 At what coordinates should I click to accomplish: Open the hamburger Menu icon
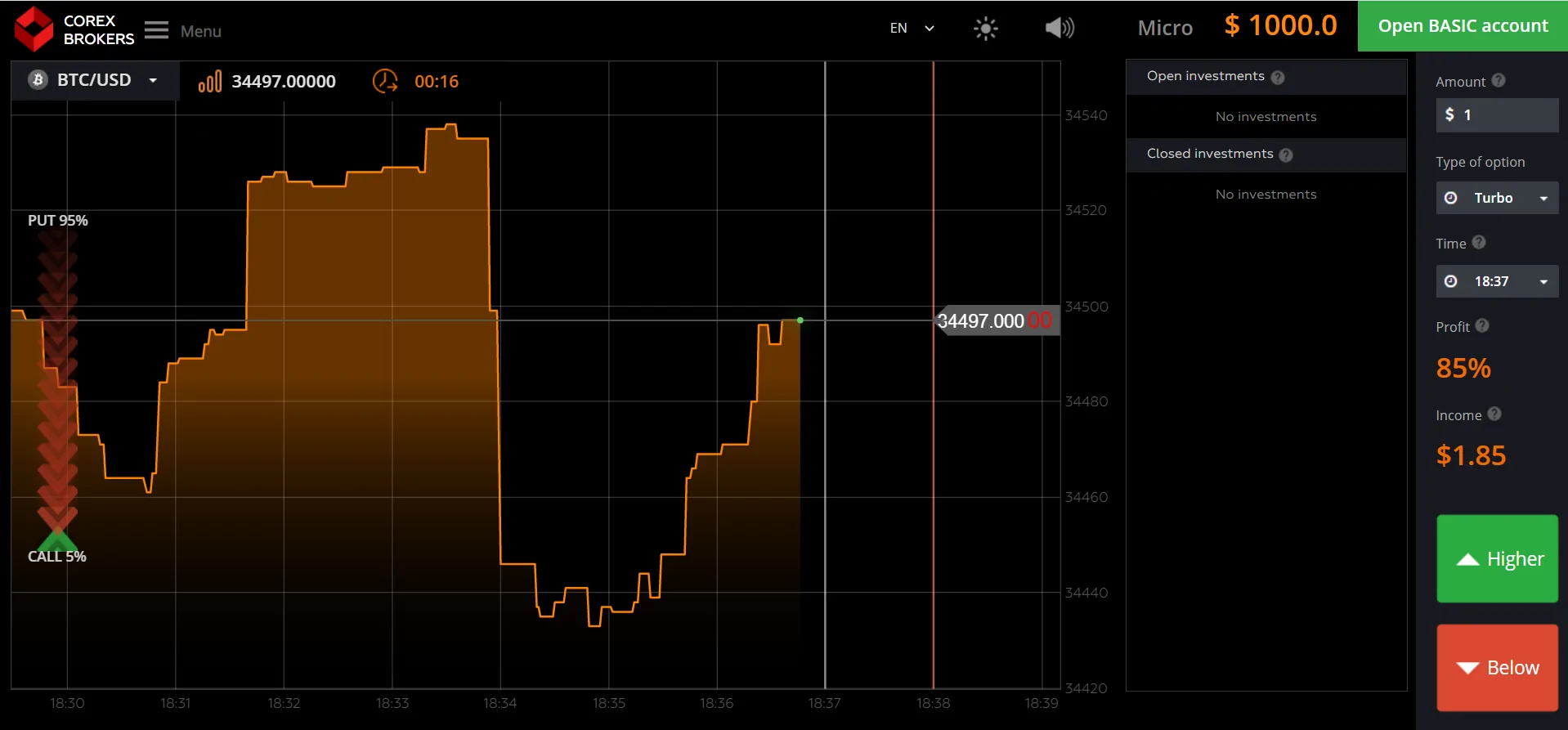tap(156, 30)
